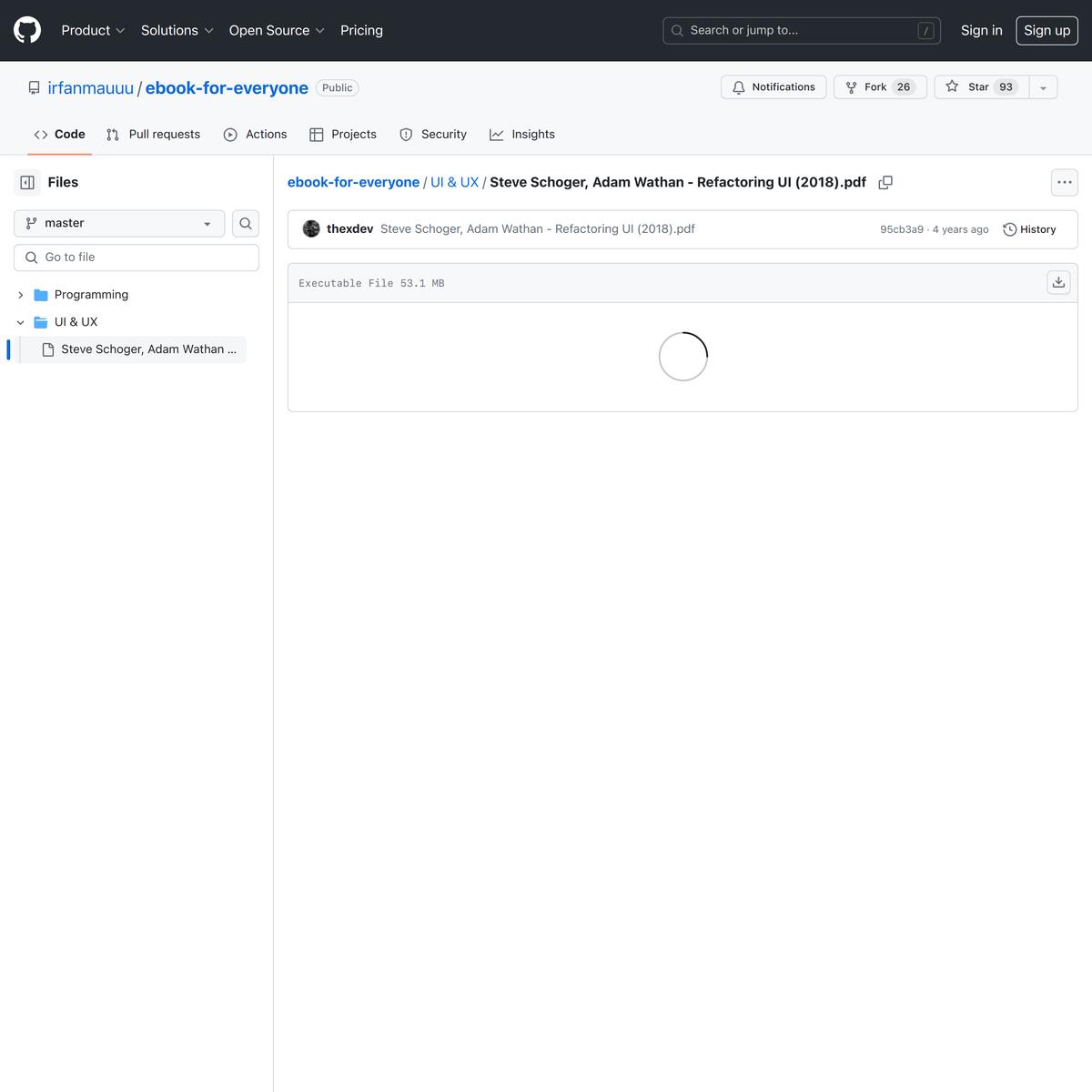Open the irfanmauuu user profile
Screen dimensions: 1092x1092
[90, 88]
